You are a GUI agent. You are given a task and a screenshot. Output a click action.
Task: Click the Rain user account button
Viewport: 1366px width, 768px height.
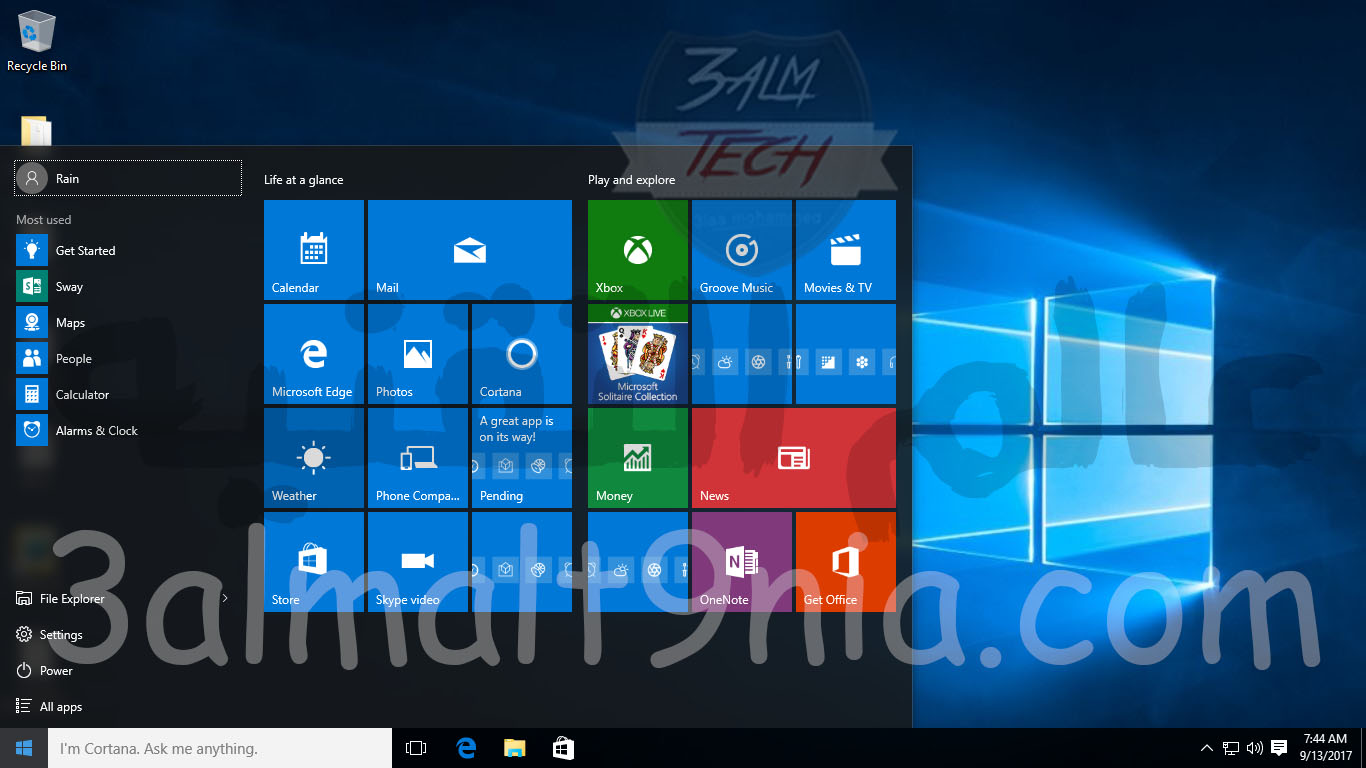click(128, 178)
